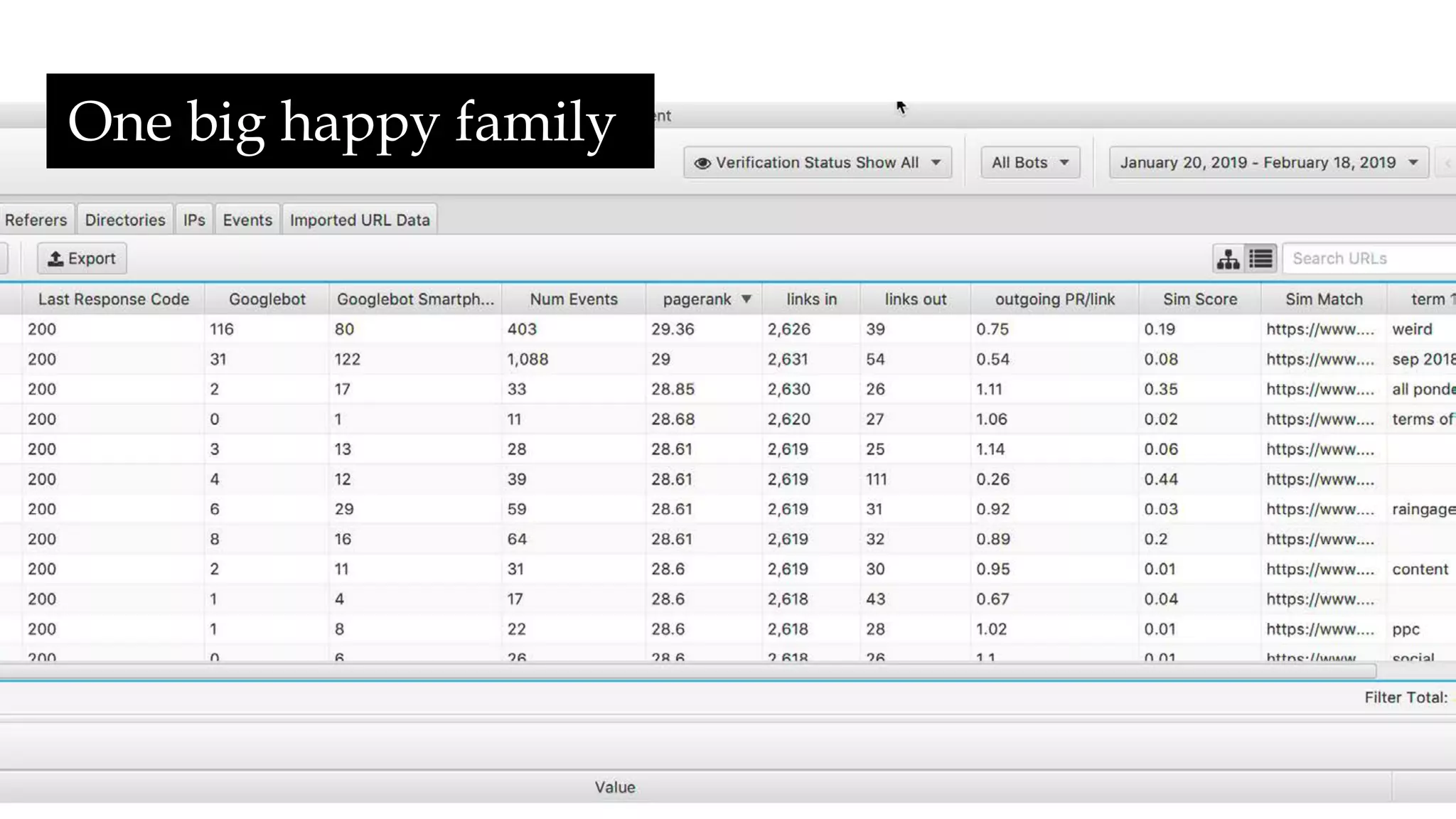The height and width of the screenshot is (819, 1456).
Task: Open the Imported URL Data tab
Action: click(x=360, y=220)
